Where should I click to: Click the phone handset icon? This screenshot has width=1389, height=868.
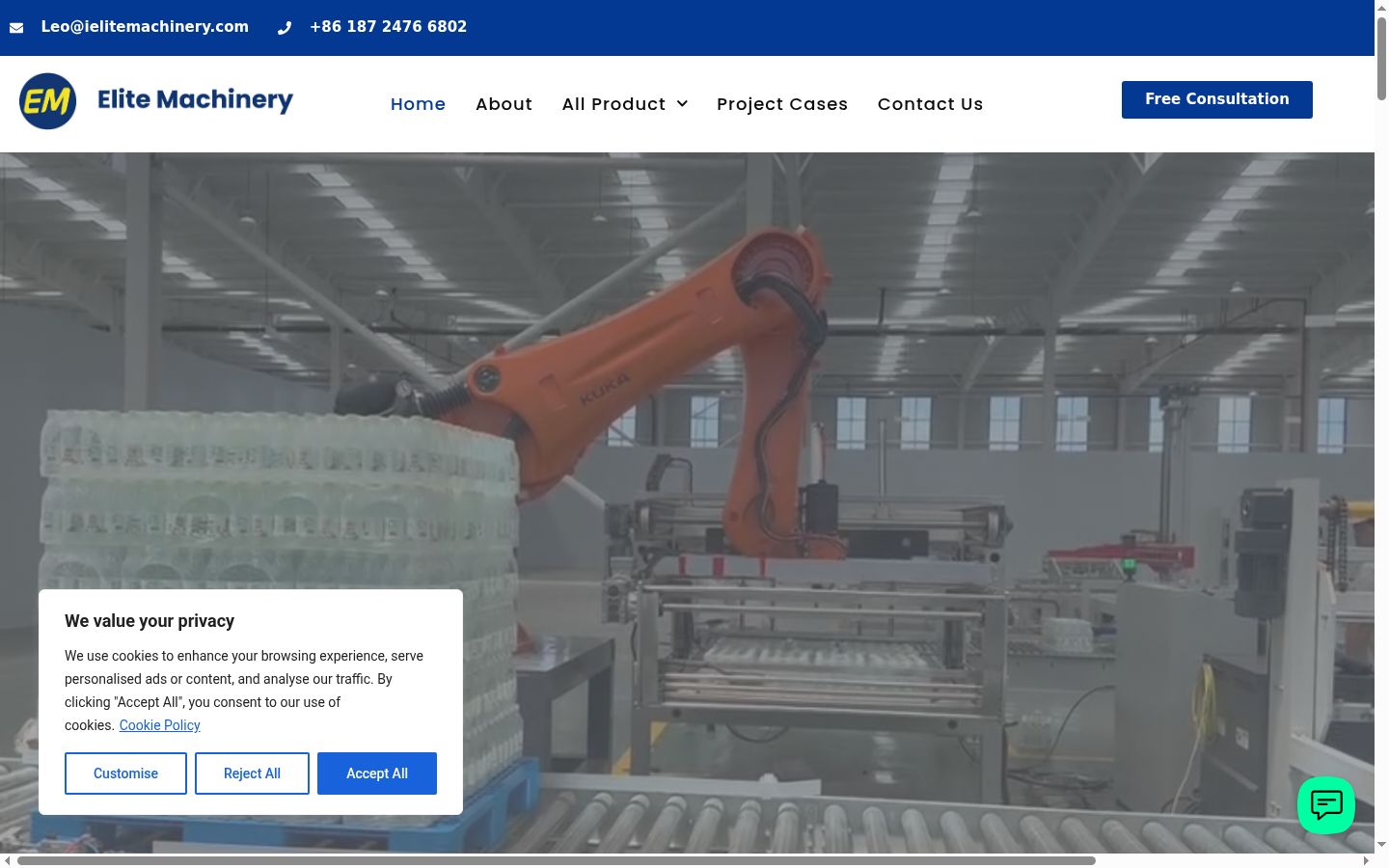285,28
